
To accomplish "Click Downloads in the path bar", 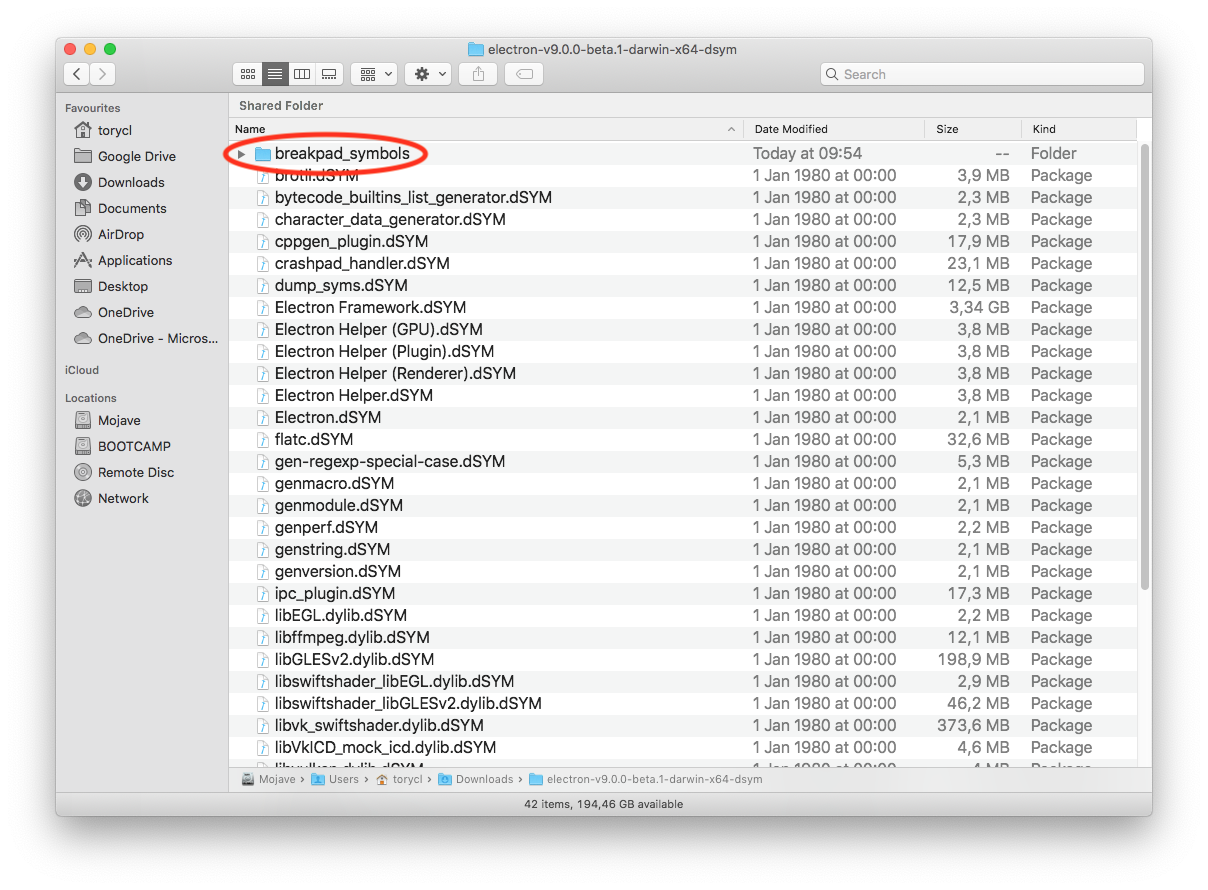I will [x=476, y=779].
